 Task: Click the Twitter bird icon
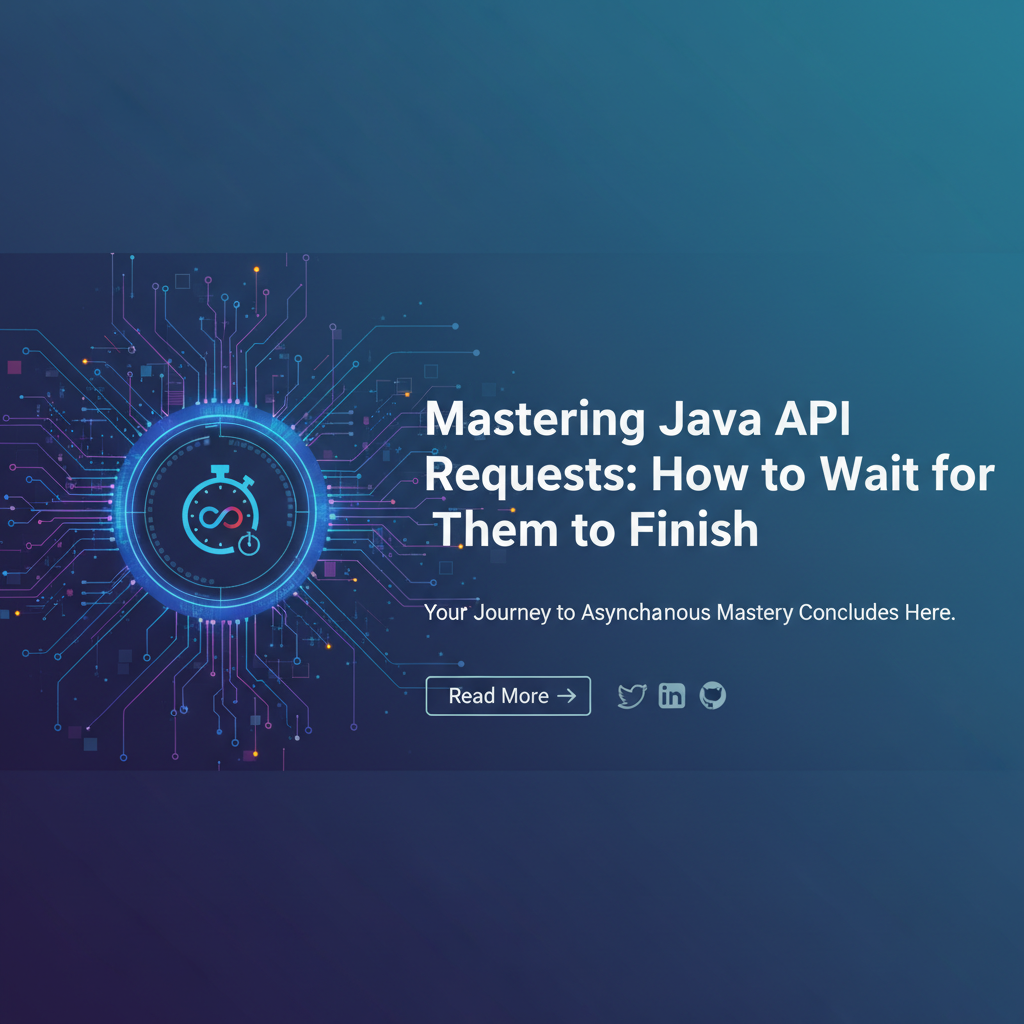[632, 696]
